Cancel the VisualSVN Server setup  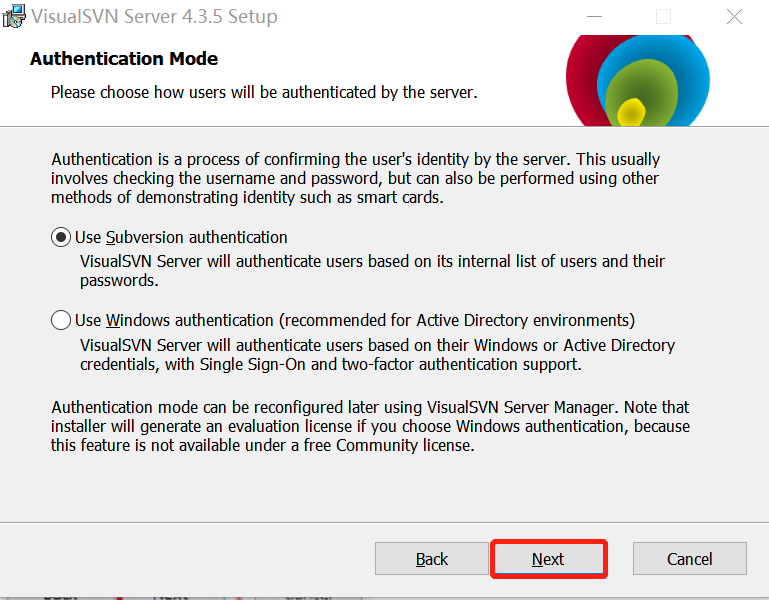coord(690,559)
